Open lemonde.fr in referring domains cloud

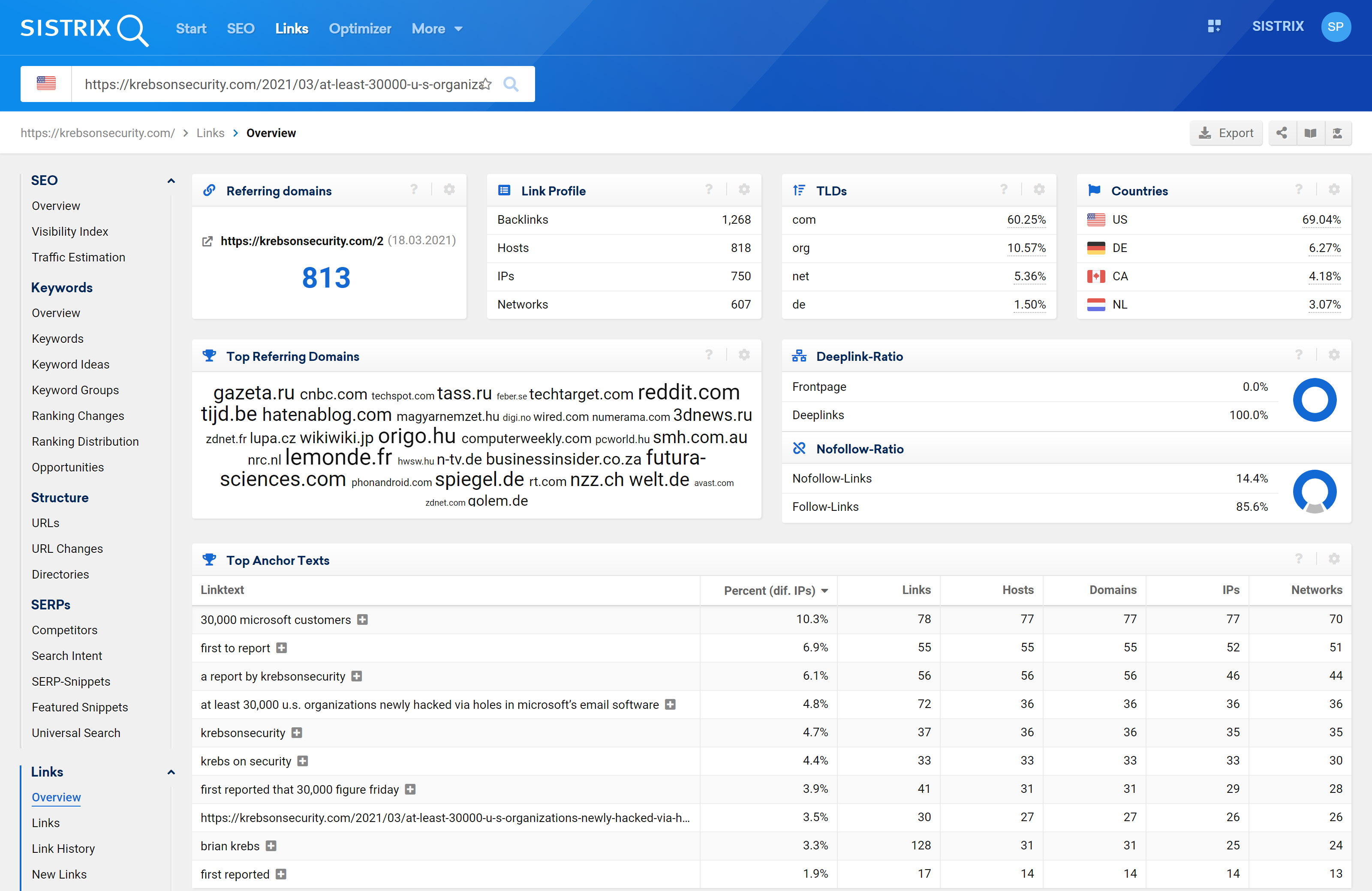point(338,457)
